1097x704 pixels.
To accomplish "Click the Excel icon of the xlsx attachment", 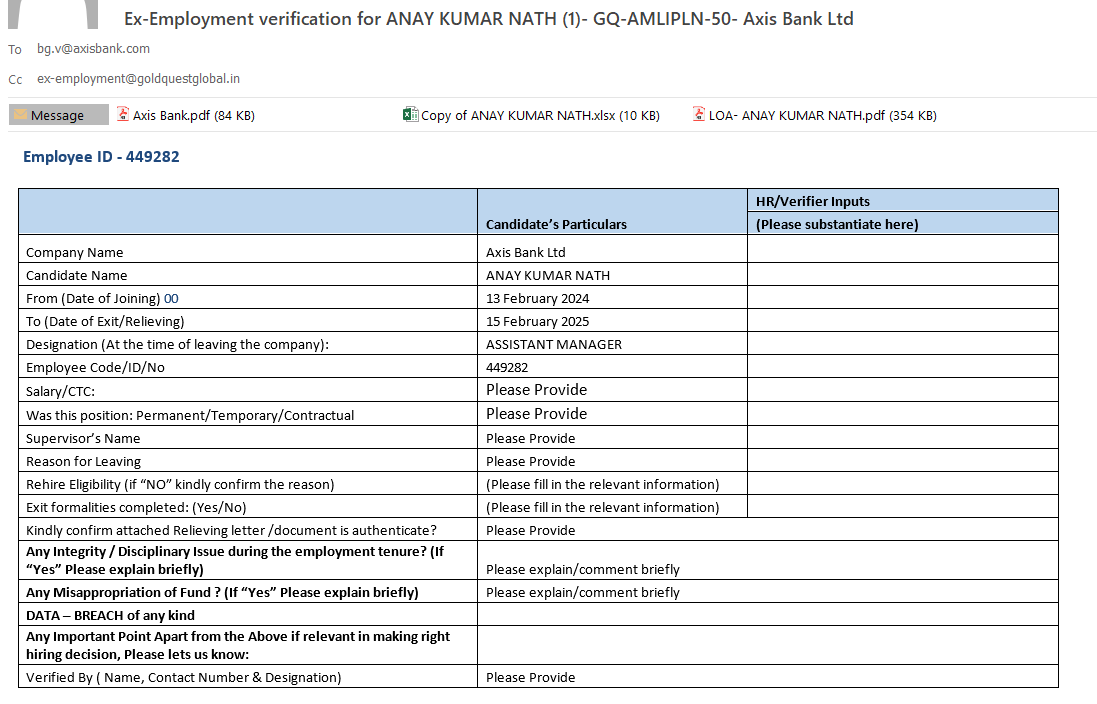I will pos(410,115).
